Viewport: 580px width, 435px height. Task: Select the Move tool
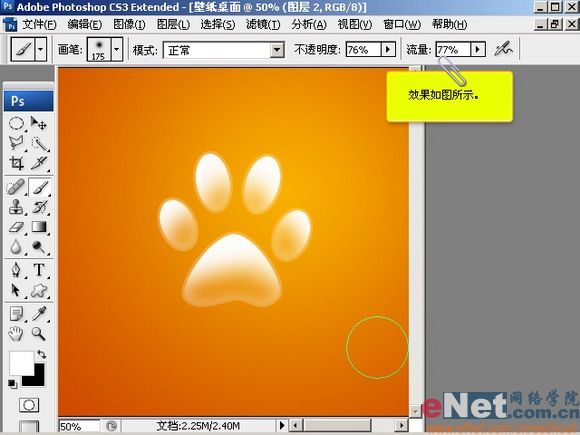(39, 123)
